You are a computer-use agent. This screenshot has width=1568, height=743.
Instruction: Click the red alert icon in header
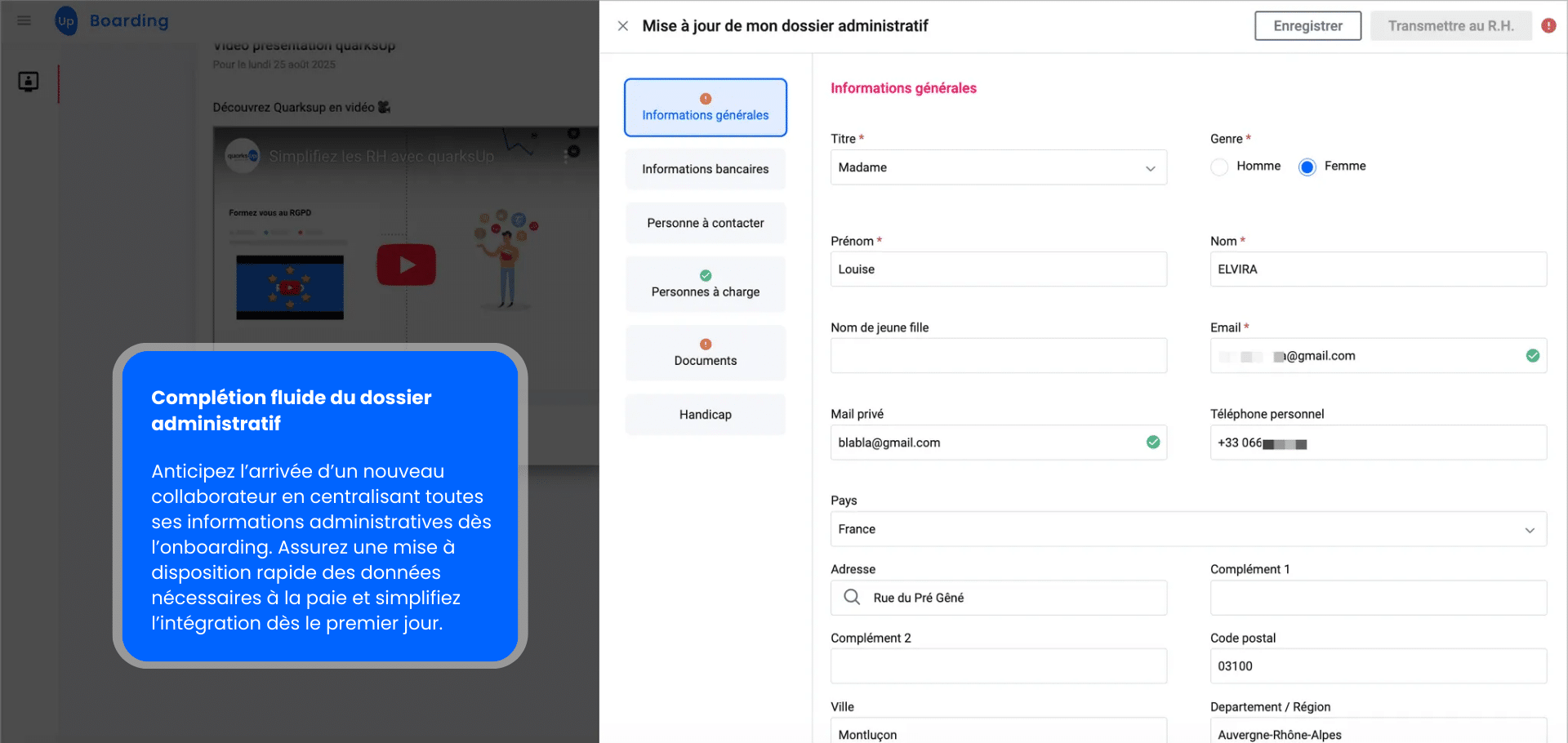[1548, 26]
